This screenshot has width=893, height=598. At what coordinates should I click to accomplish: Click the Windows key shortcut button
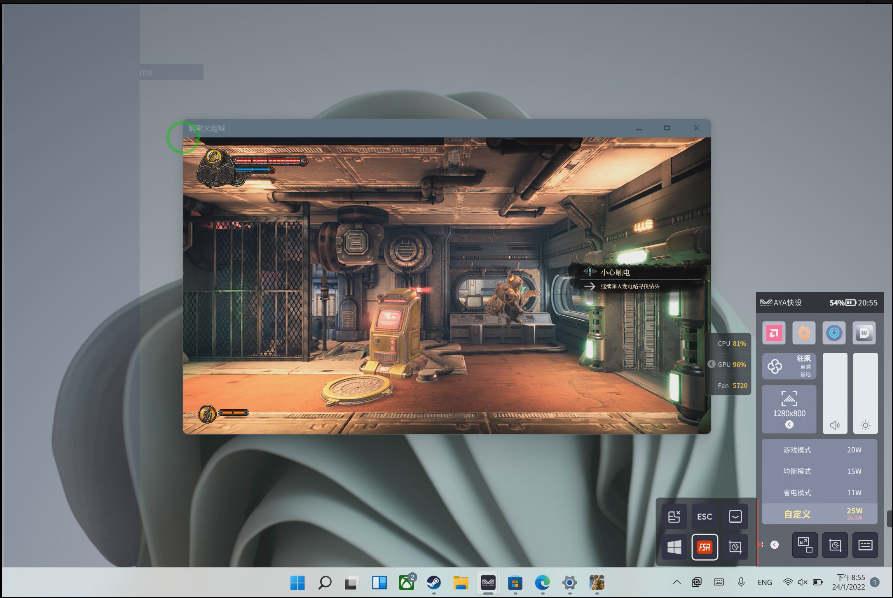(x=674, y=547)
